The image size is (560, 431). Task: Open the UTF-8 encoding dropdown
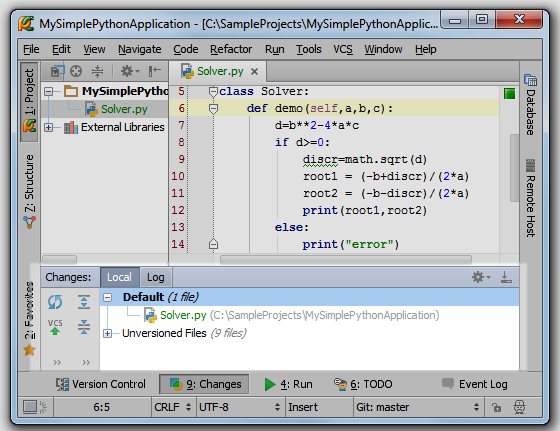coord(240,407)
